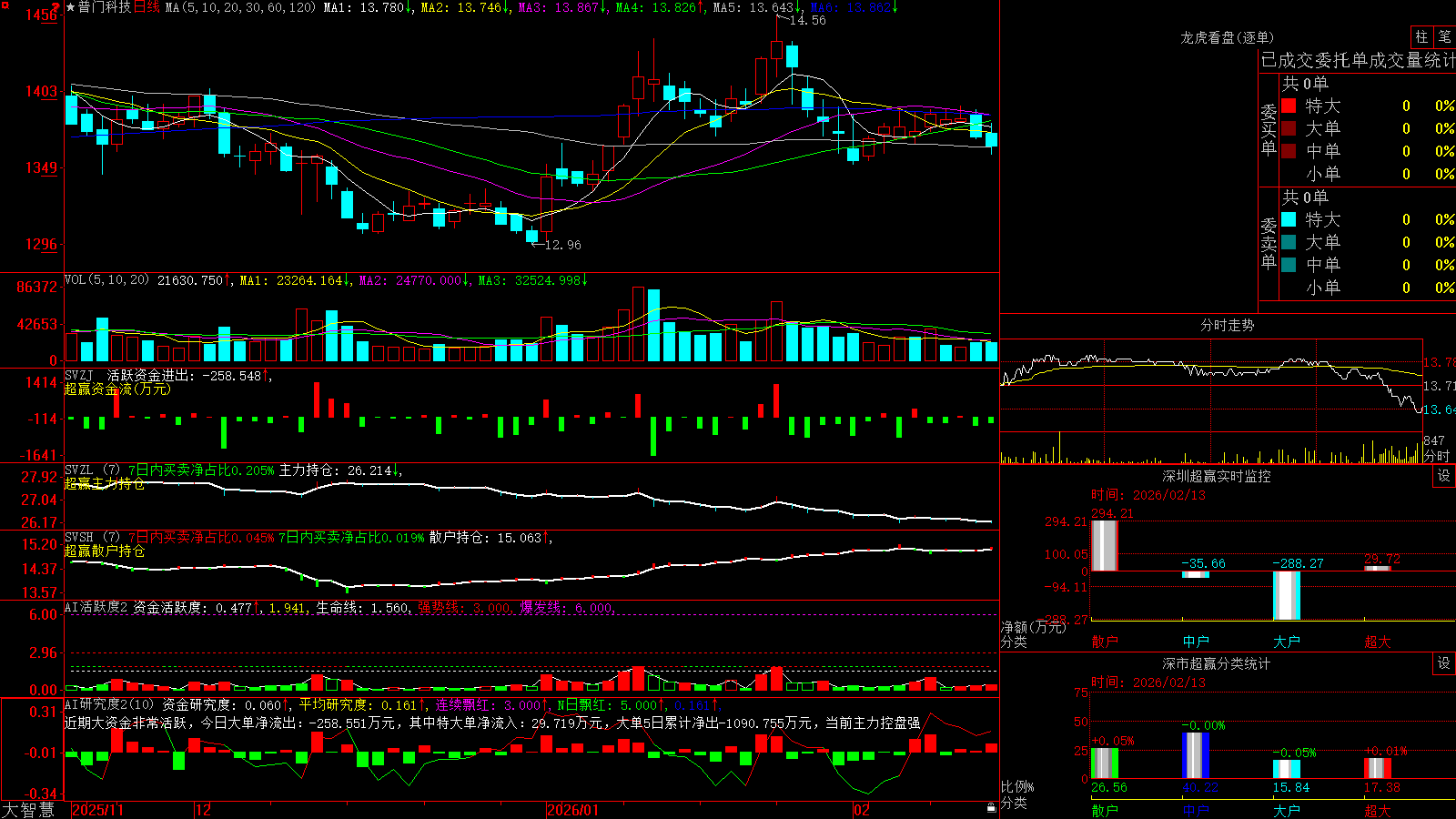1456x819 pixels.
Task: Click the 深圳超赢实时监控 panel title
Action: [x=1217, y=476]
